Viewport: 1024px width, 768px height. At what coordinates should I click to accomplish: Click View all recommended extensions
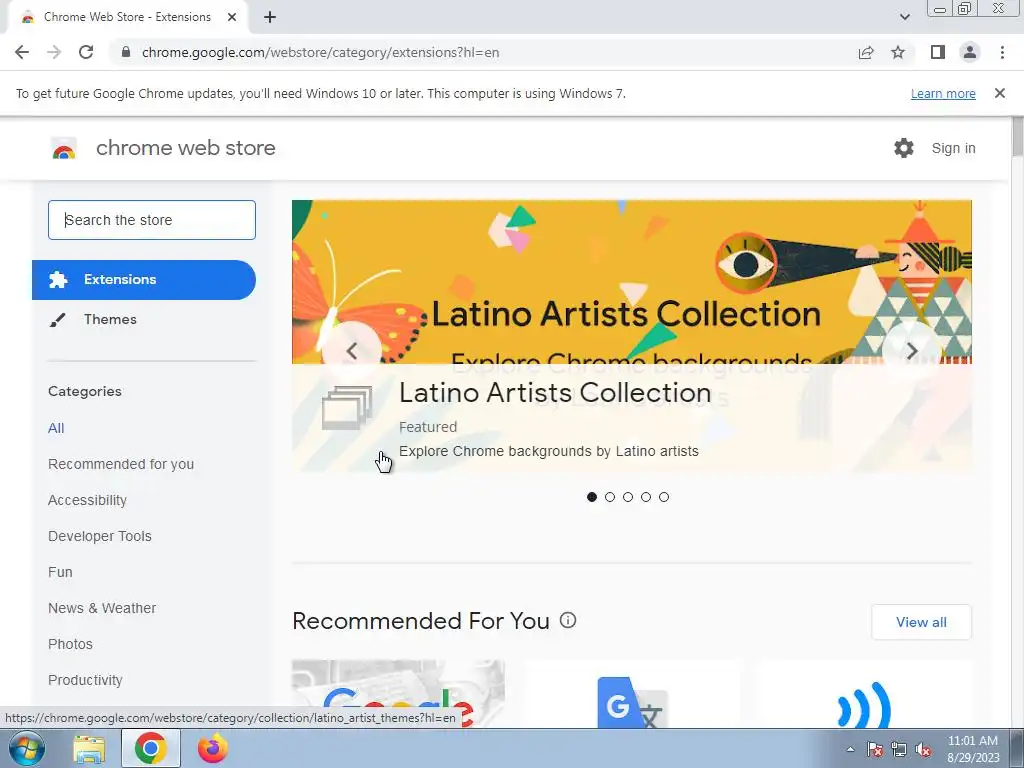(921, 622)
